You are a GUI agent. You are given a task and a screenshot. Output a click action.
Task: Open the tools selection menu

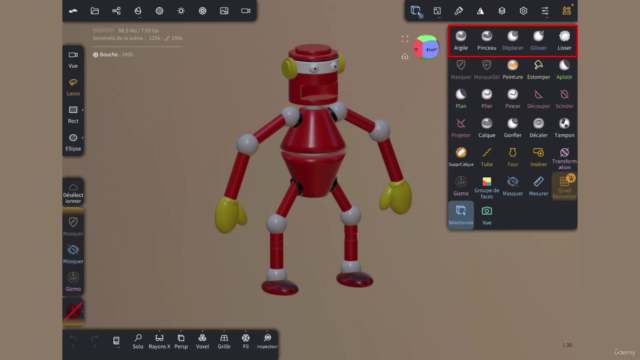(x=416, y=11)
